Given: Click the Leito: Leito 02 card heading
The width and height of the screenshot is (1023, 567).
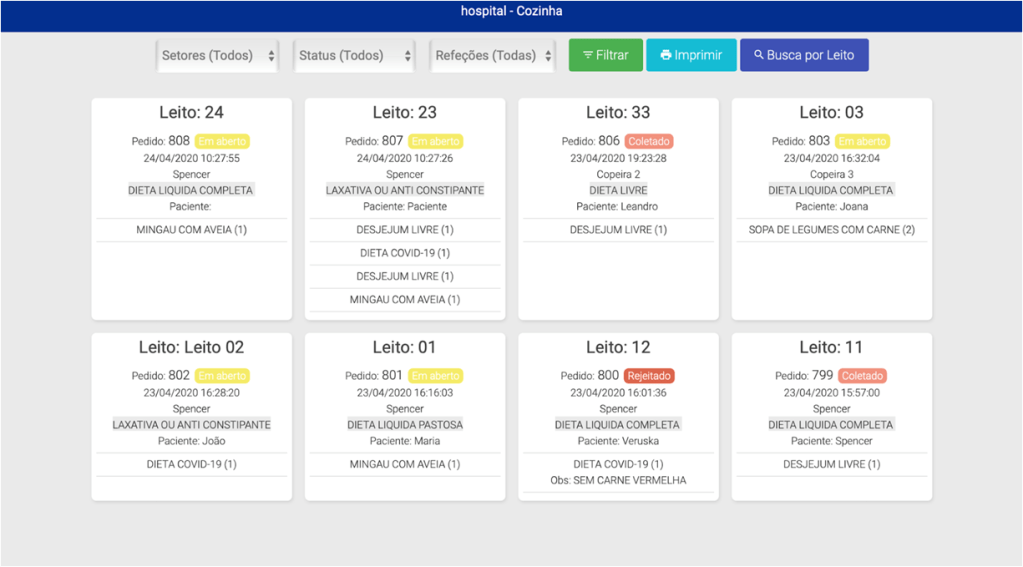Looking at the screenshot, I should tap(191, 348).
